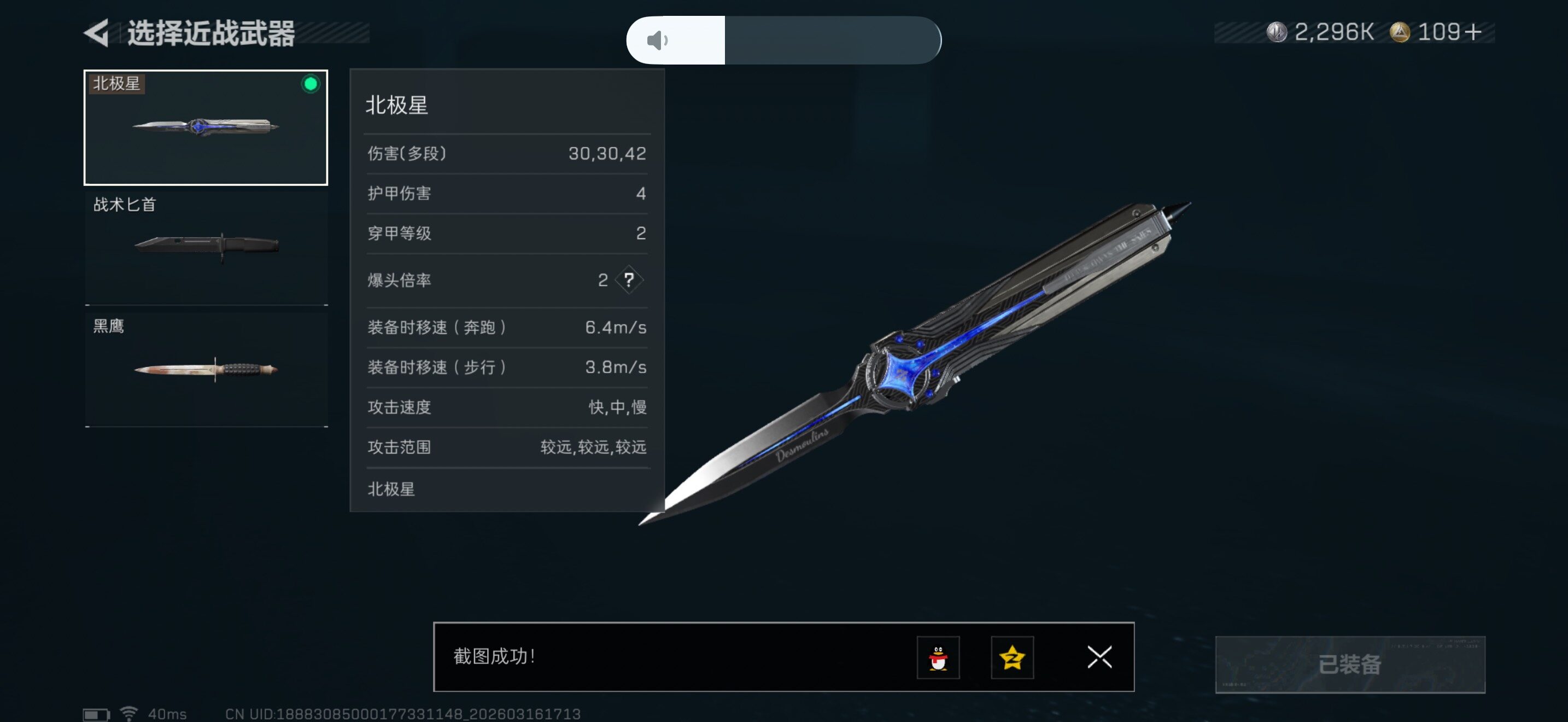Screen dimensions: 1568x722
Task: Click the 攻击速度 attack speed row
Action: pos(506,407)
